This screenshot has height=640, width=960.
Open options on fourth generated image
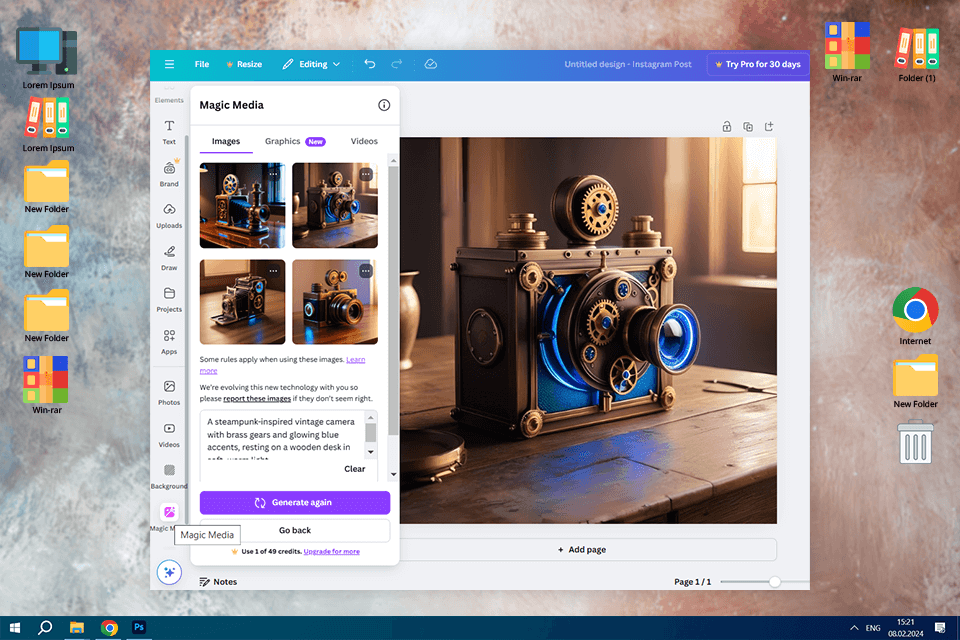(366, 271)
